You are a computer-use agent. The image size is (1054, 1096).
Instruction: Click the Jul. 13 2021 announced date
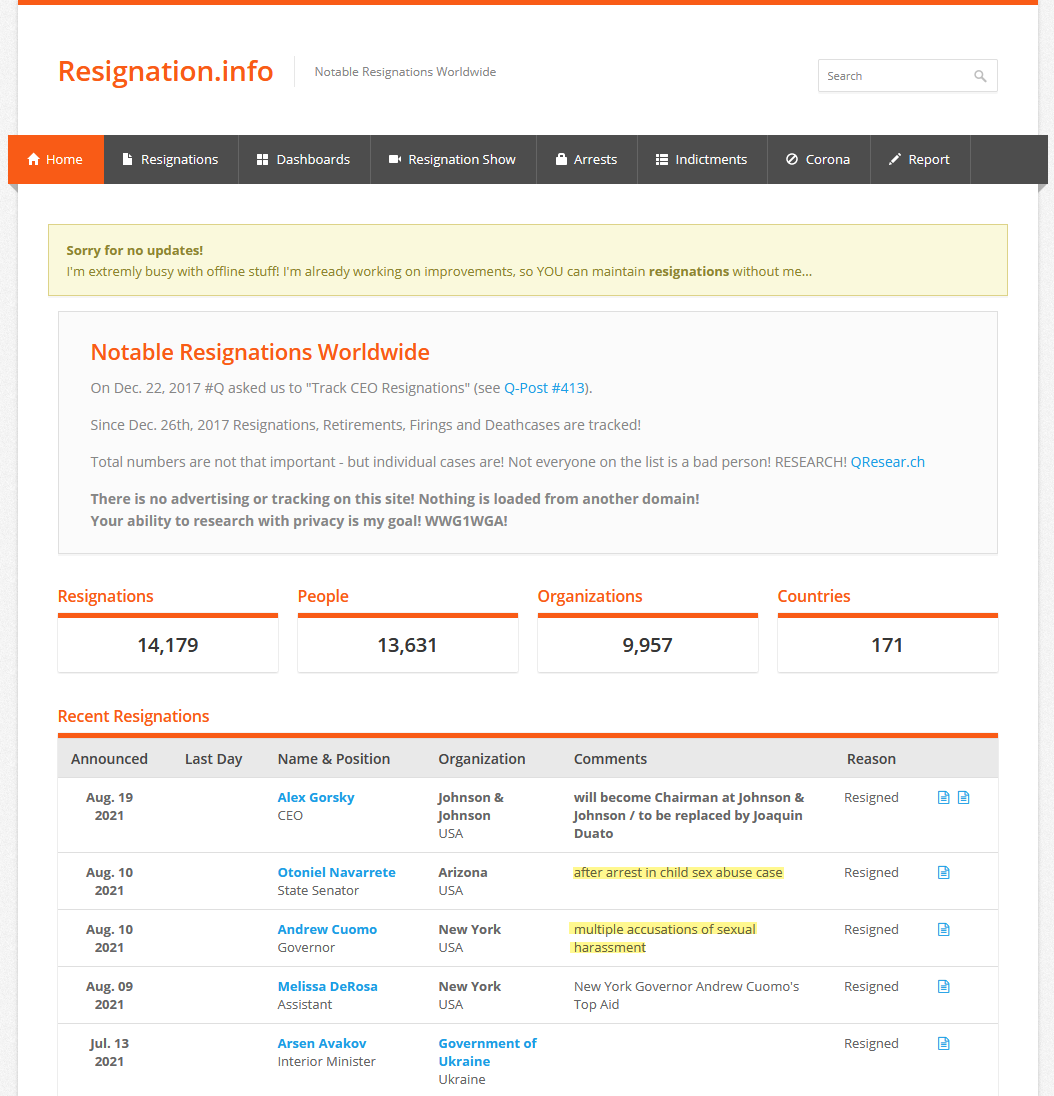(109, 1053)
